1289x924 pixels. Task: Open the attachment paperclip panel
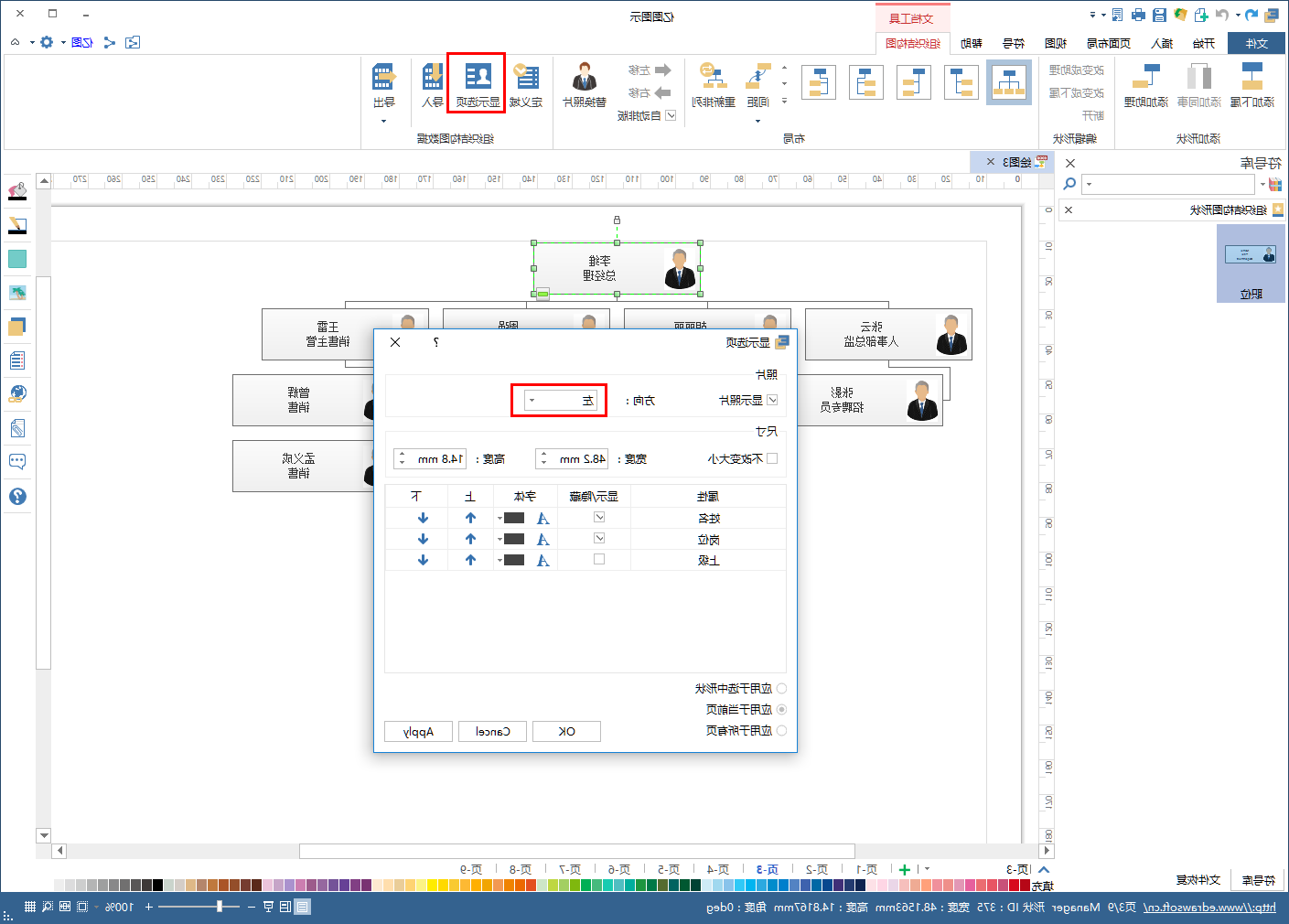pyautogui.click(x=17, y=428)
